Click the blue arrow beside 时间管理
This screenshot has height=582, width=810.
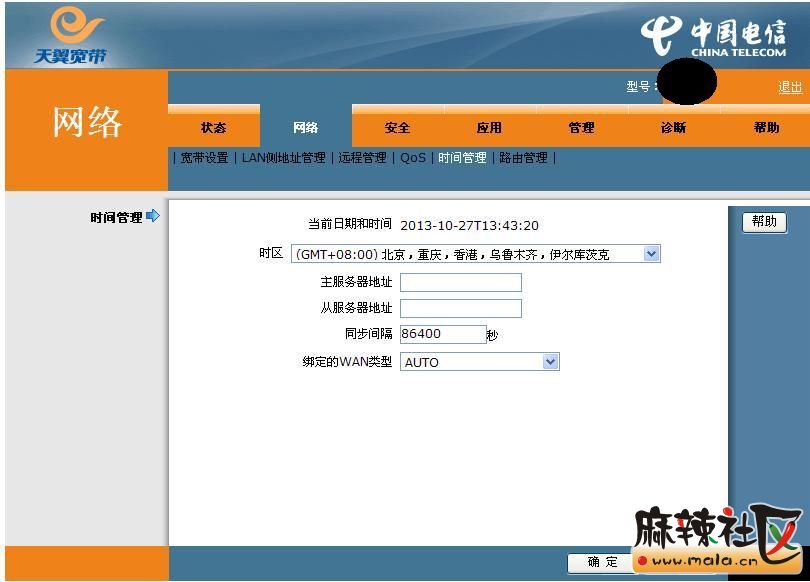(153, 216)
